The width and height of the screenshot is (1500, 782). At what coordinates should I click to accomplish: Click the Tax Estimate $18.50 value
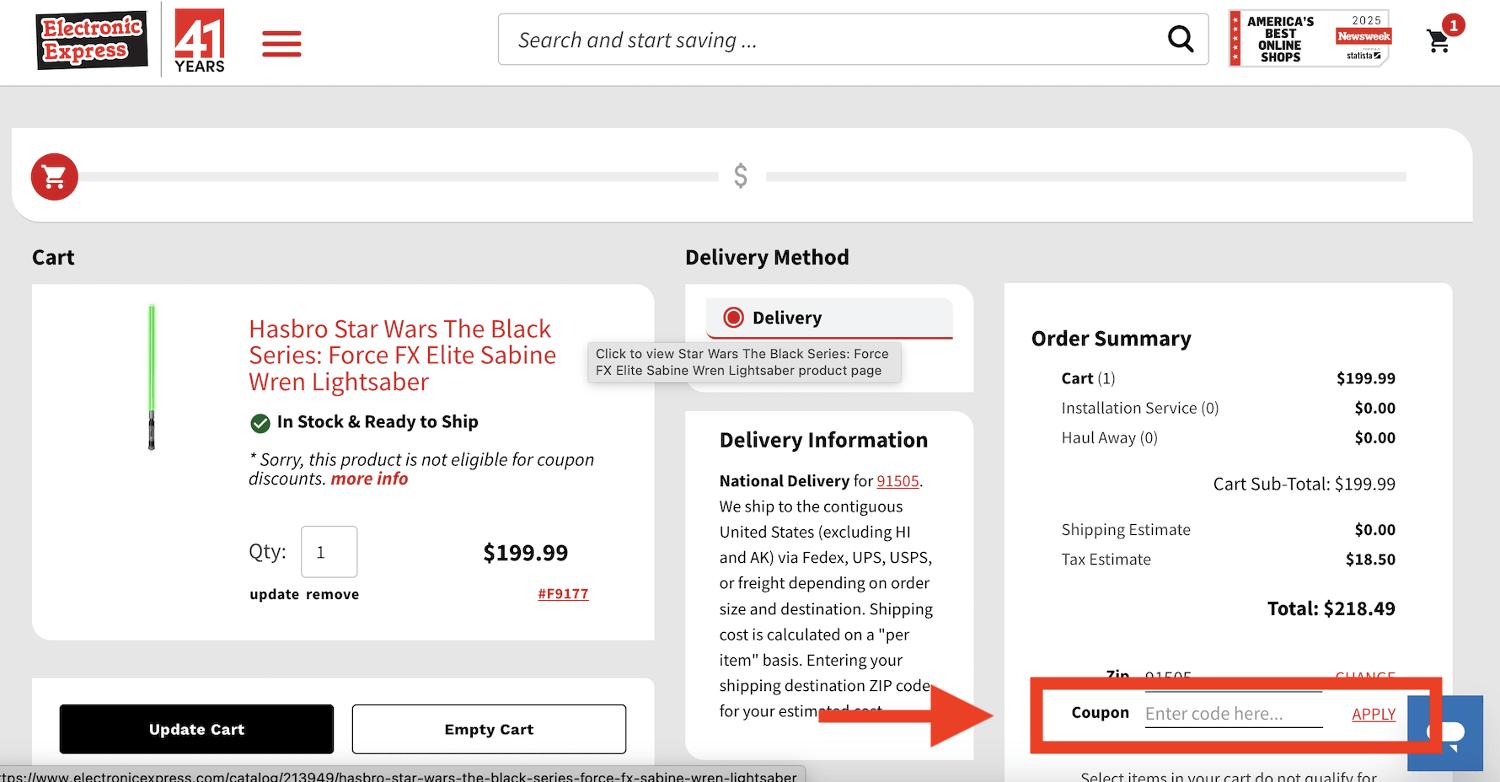pyautogui.click(x=1370, y=559)
